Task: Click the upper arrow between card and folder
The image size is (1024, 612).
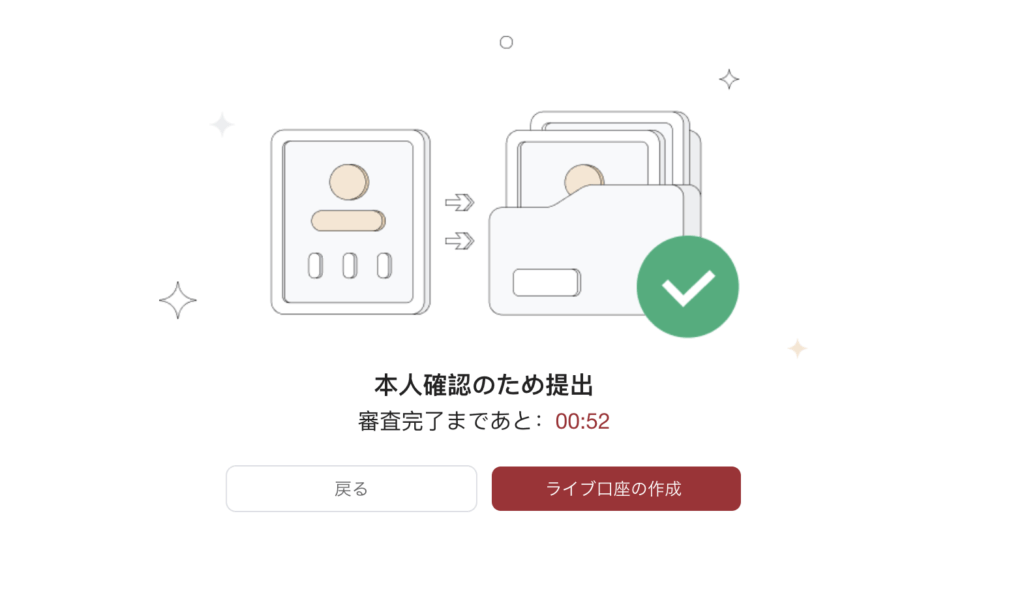Action: tap(460, 202)
